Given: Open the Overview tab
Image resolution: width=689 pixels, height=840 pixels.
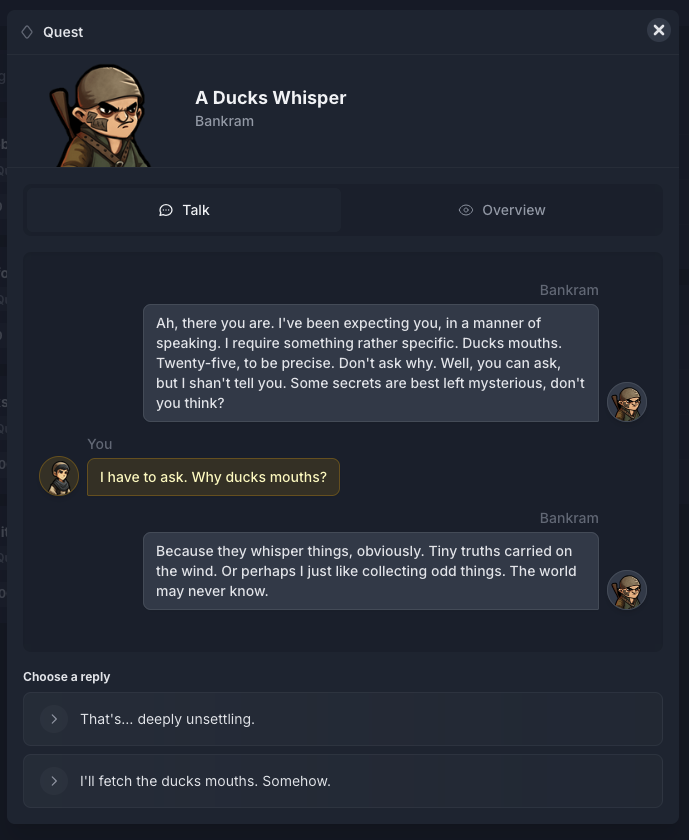Looking at the screenshot, I should click(502, 210).
